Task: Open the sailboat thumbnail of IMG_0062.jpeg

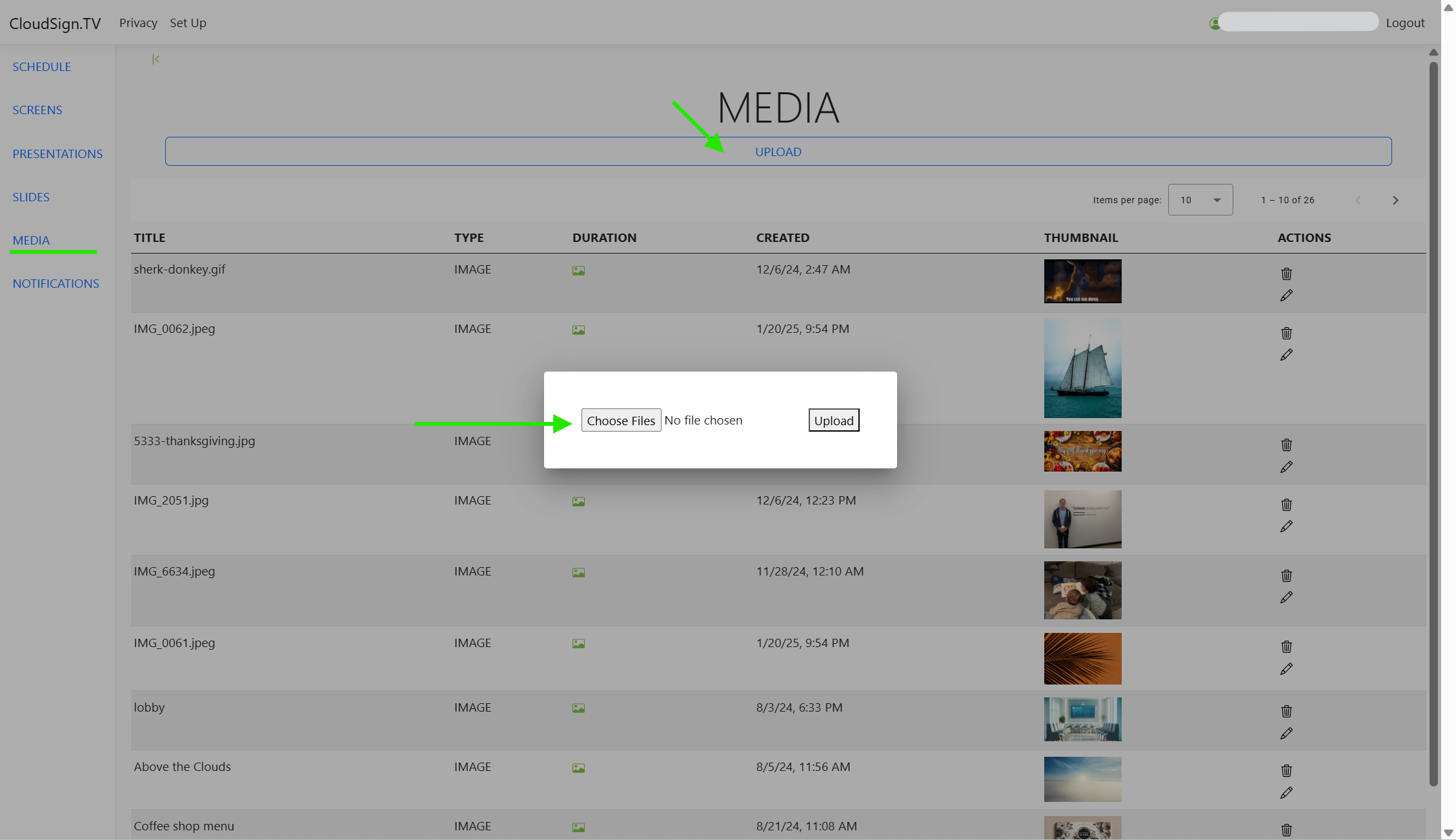Action: (x=1082, y=368)
